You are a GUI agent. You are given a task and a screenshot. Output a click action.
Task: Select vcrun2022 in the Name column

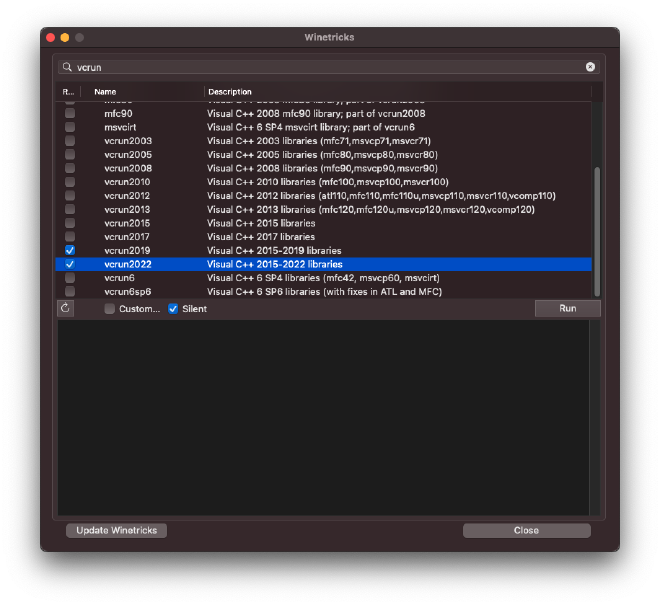tap(128, 264)
